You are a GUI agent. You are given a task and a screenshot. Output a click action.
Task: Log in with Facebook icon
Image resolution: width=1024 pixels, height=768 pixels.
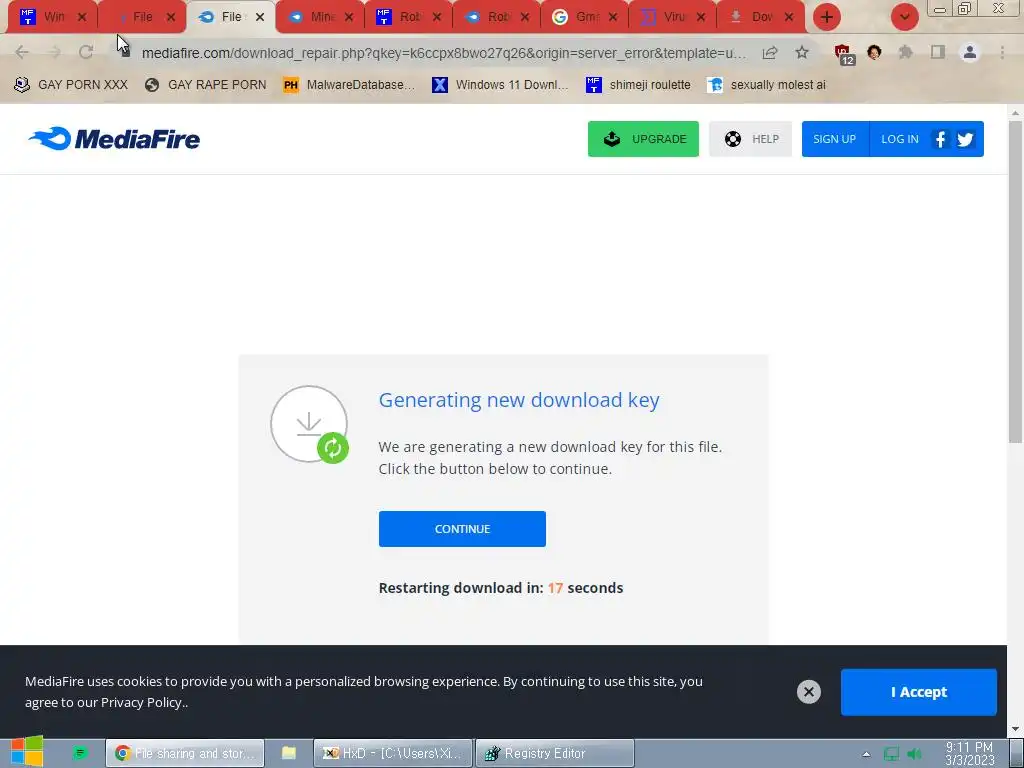pos(940,138)
